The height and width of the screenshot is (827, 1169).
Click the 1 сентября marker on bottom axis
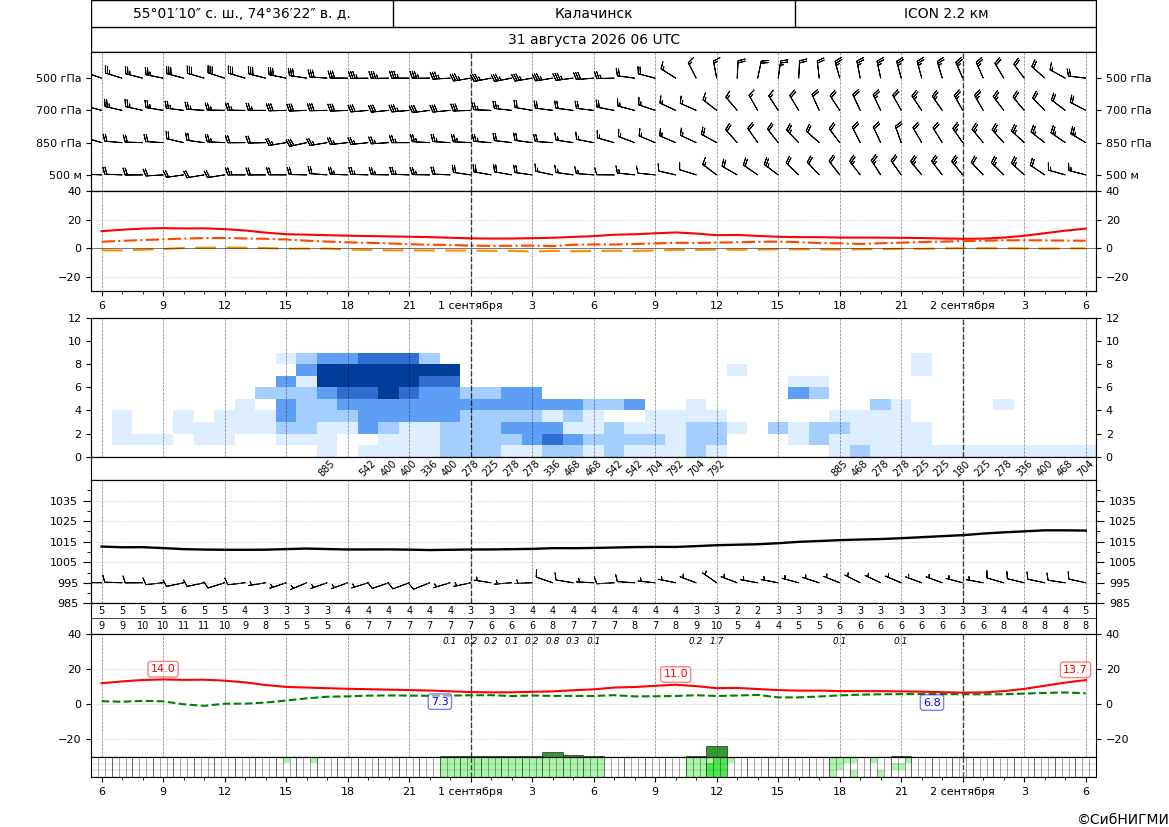tap(470, 791)
